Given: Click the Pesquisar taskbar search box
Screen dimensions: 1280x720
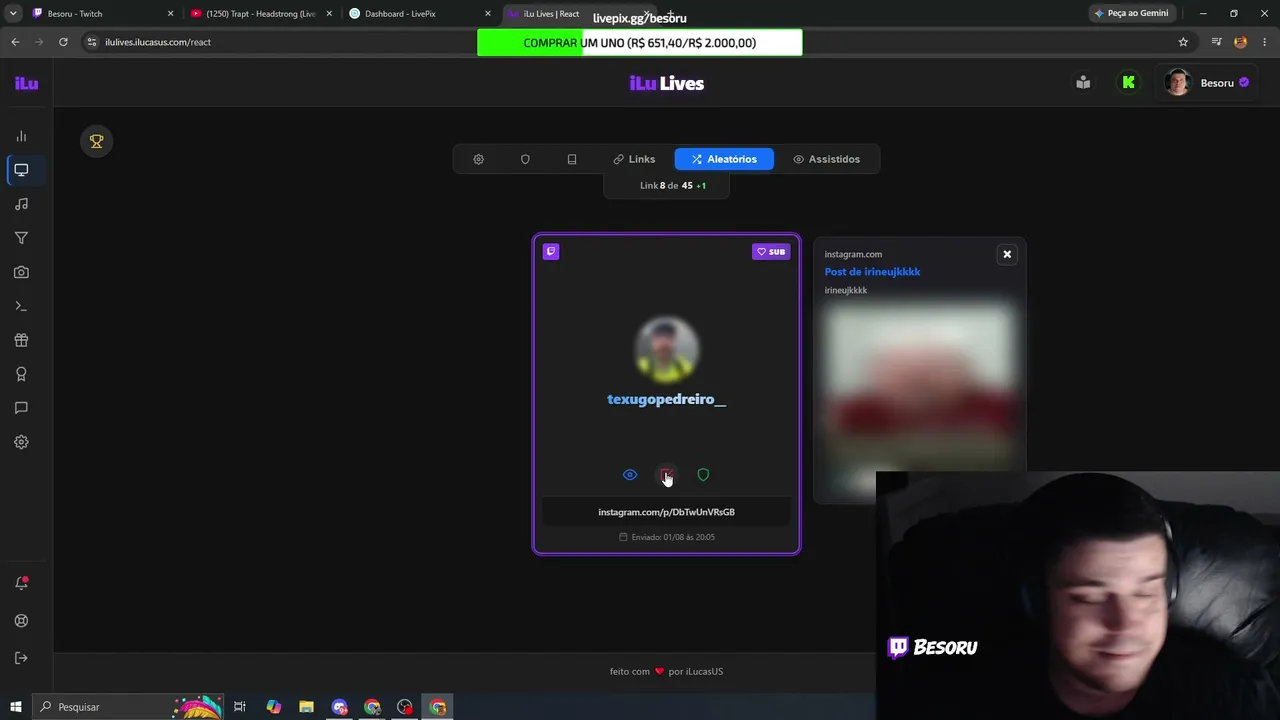Looking at the screenshot, I should tap(127, 707).
